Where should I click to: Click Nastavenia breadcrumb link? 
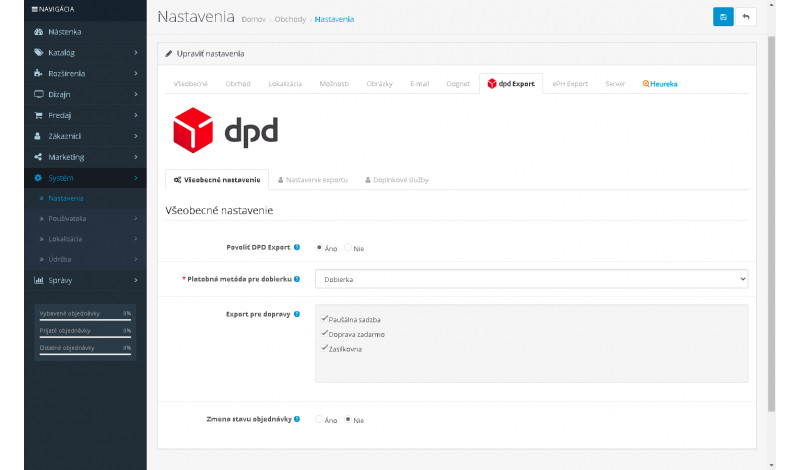tap(334, 19)
